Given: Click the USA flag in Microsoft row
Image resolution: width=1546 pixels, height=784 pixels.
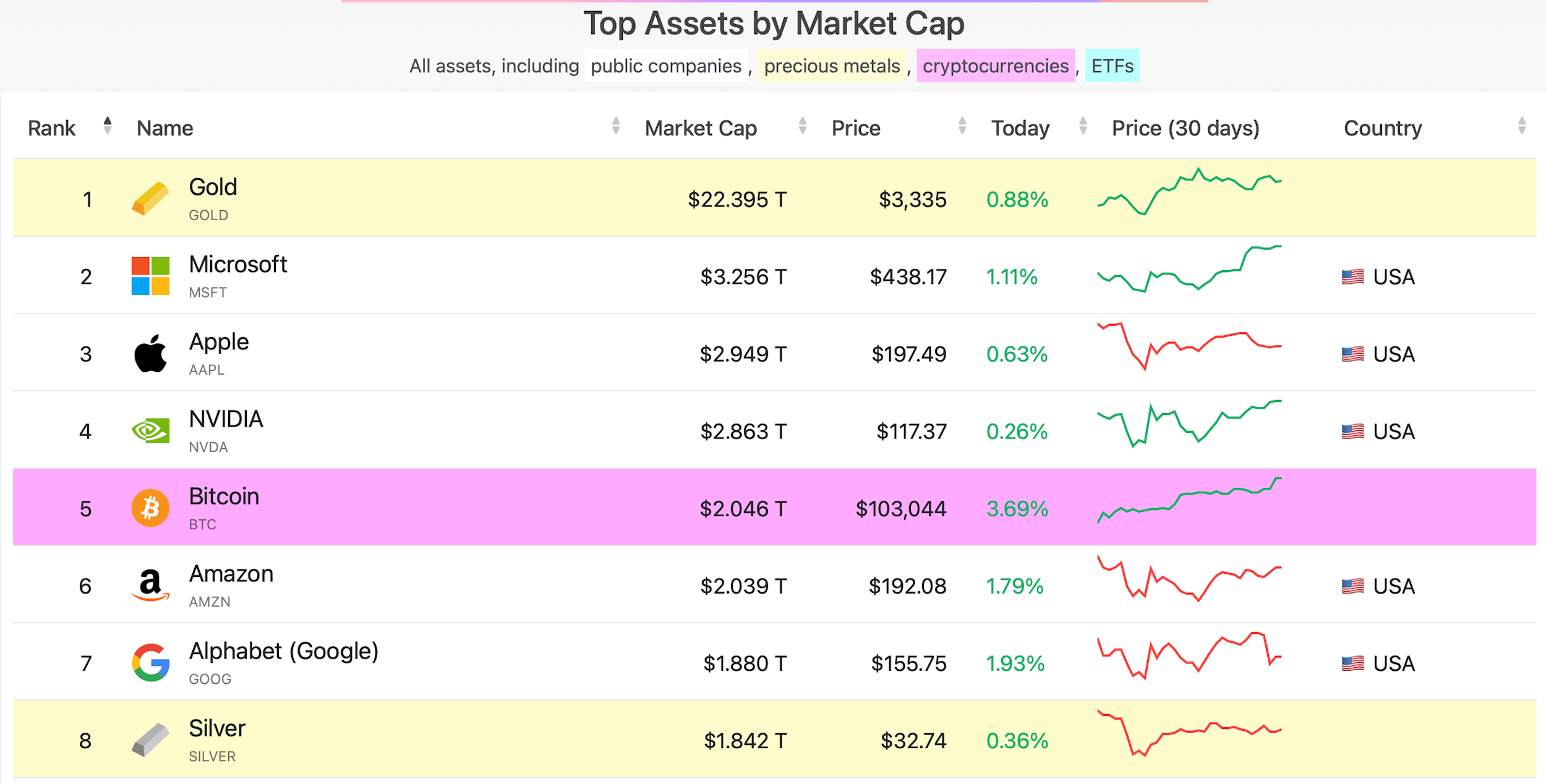Looking at the screenshot, I should [1352, 277].
